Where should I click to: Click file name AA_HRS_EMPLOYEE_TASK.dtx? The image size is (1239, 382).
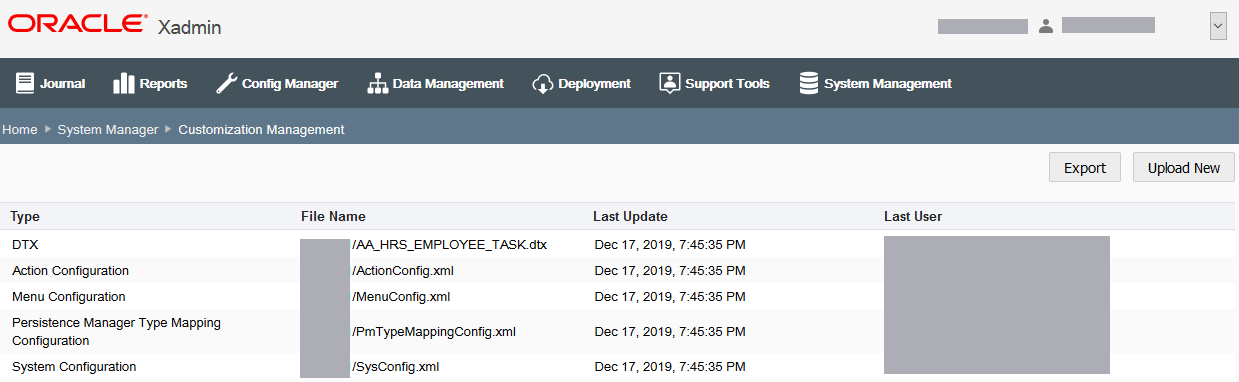coord(449,244)
